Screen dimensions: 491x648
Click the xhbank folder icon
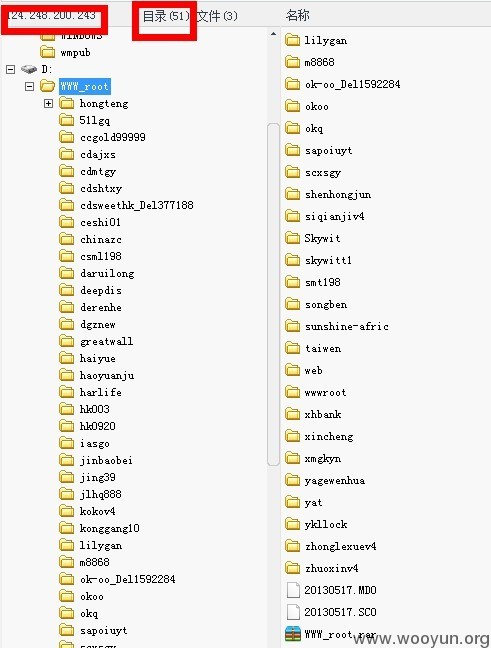293,414
